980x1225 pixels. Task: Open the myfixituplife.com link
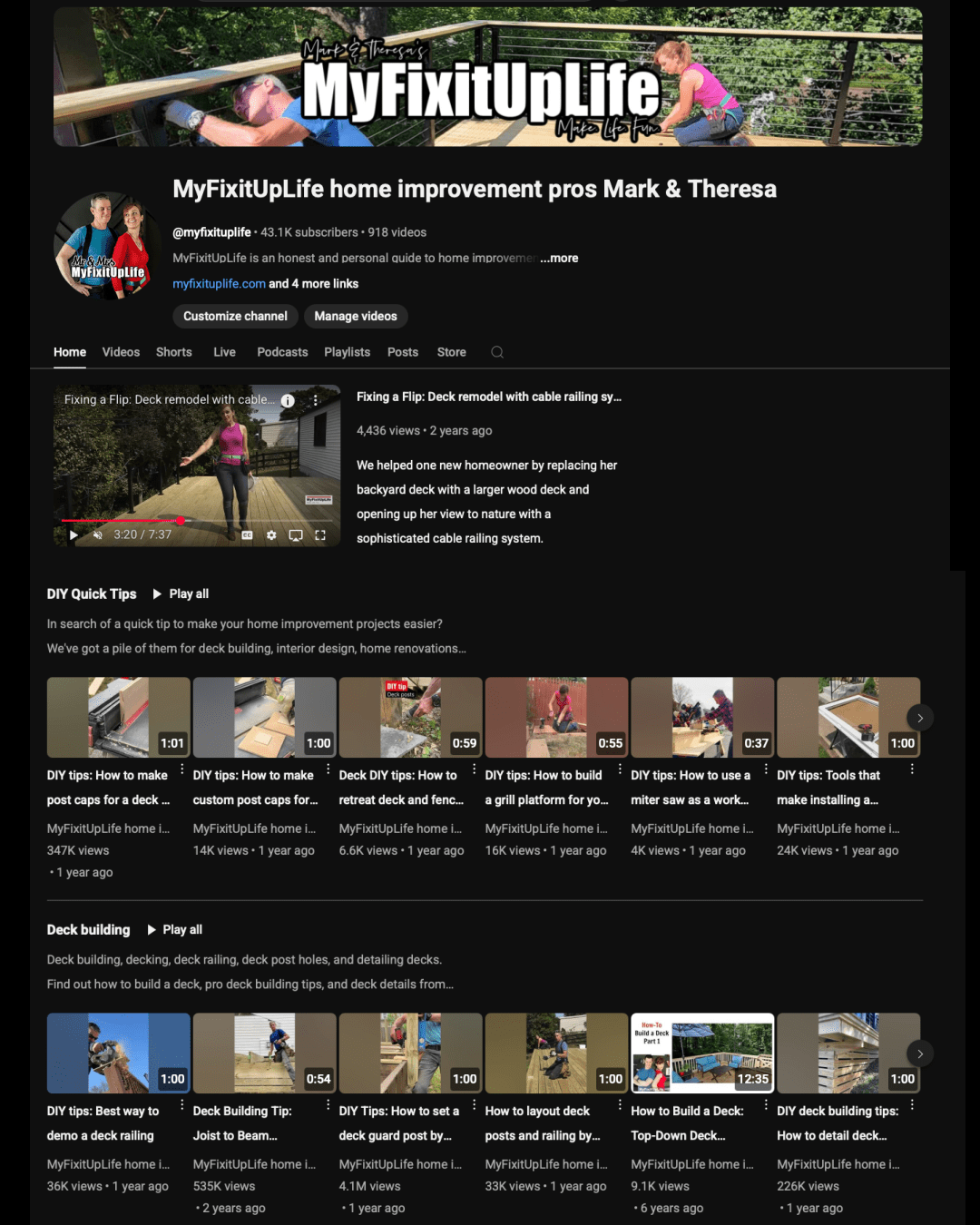point(218,283)
